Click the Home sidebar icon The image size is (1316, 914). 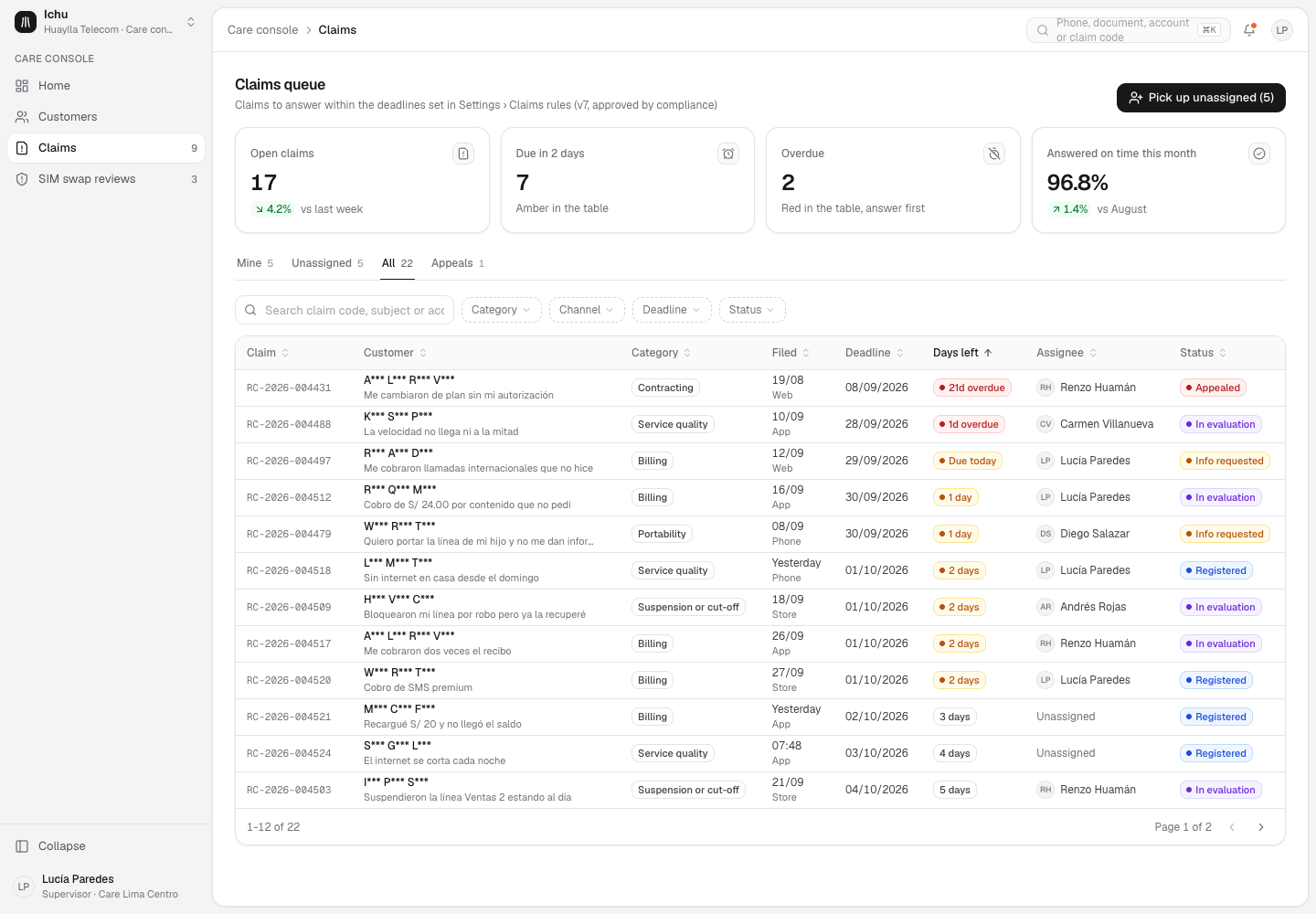[22, 86]
